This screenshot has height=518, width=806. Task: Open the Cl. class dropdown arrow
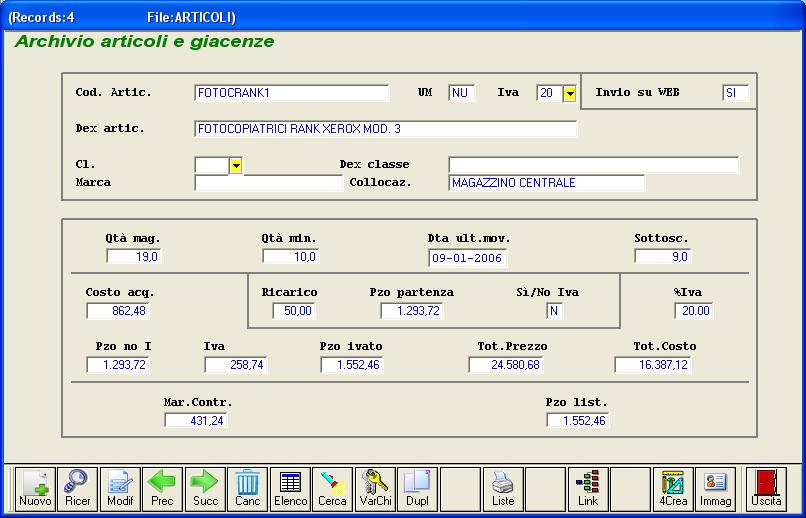click(x=235, y=165)
